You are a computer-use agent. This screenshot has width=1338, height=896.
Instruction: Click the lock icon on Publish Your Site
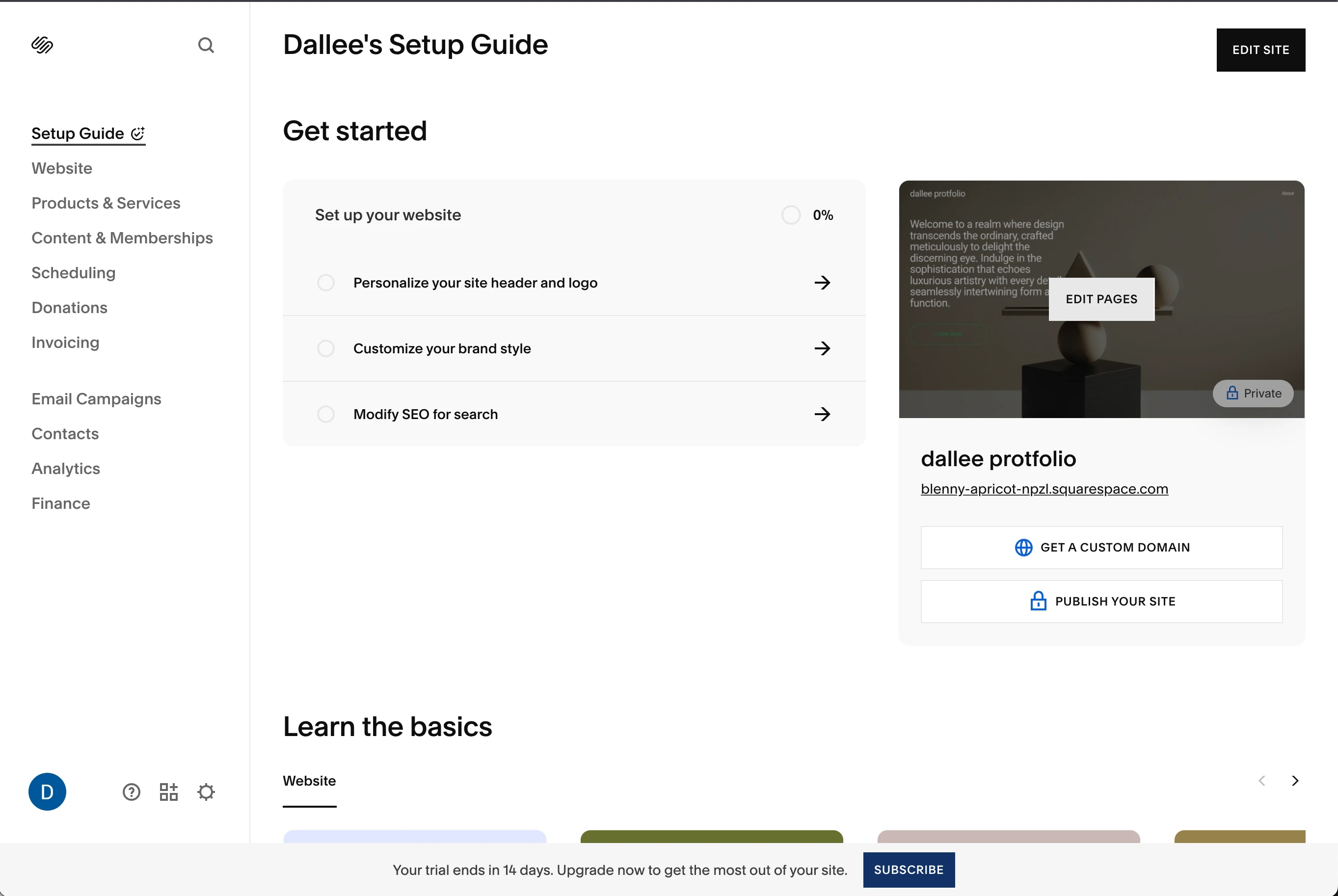coord(1038,601)
